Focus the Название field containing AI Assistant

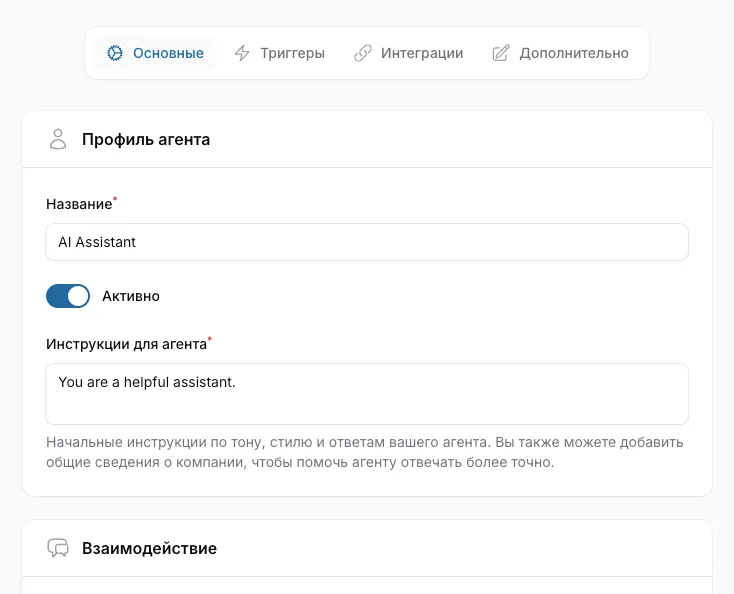[x=367, y=242]
